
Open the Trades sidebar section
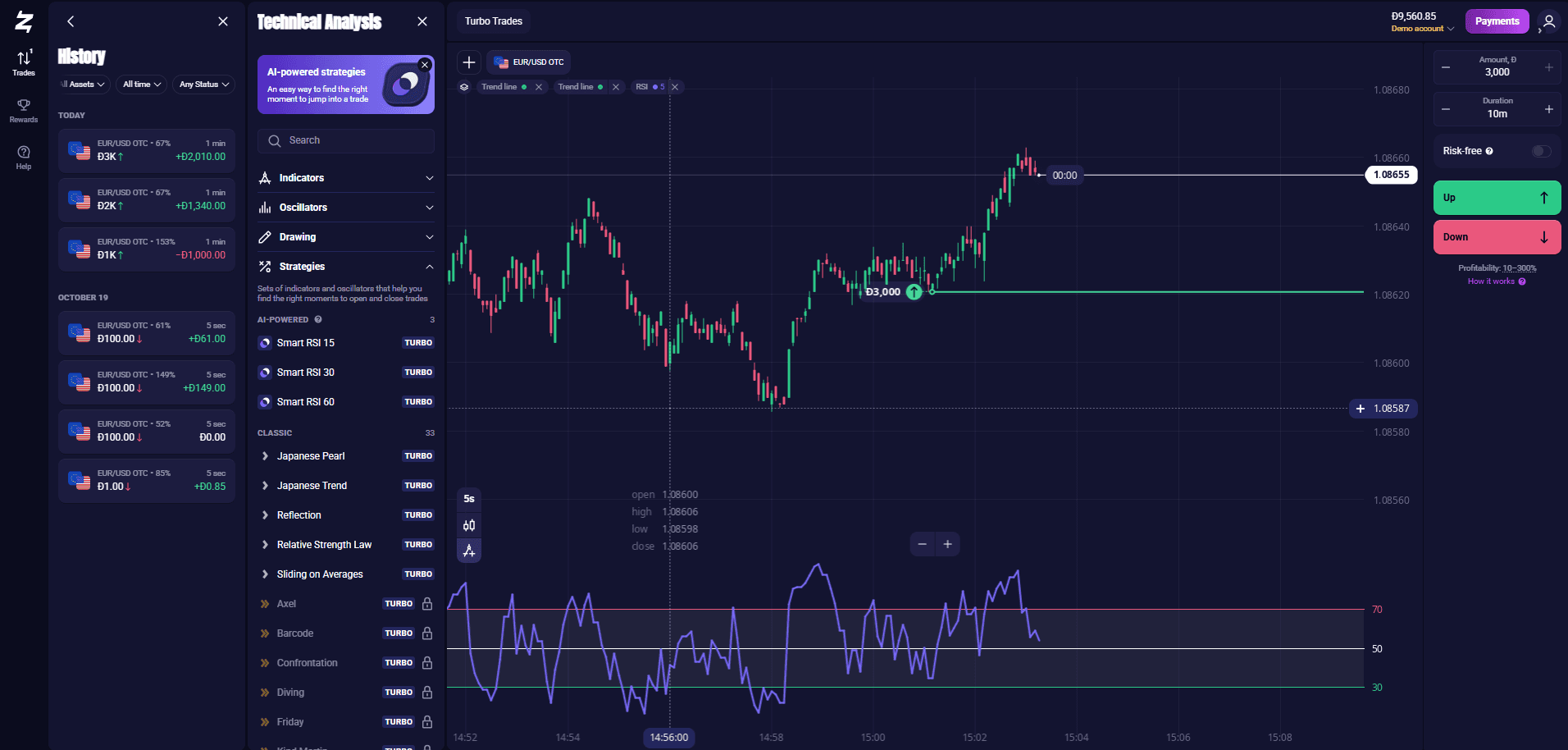[24, 63]
